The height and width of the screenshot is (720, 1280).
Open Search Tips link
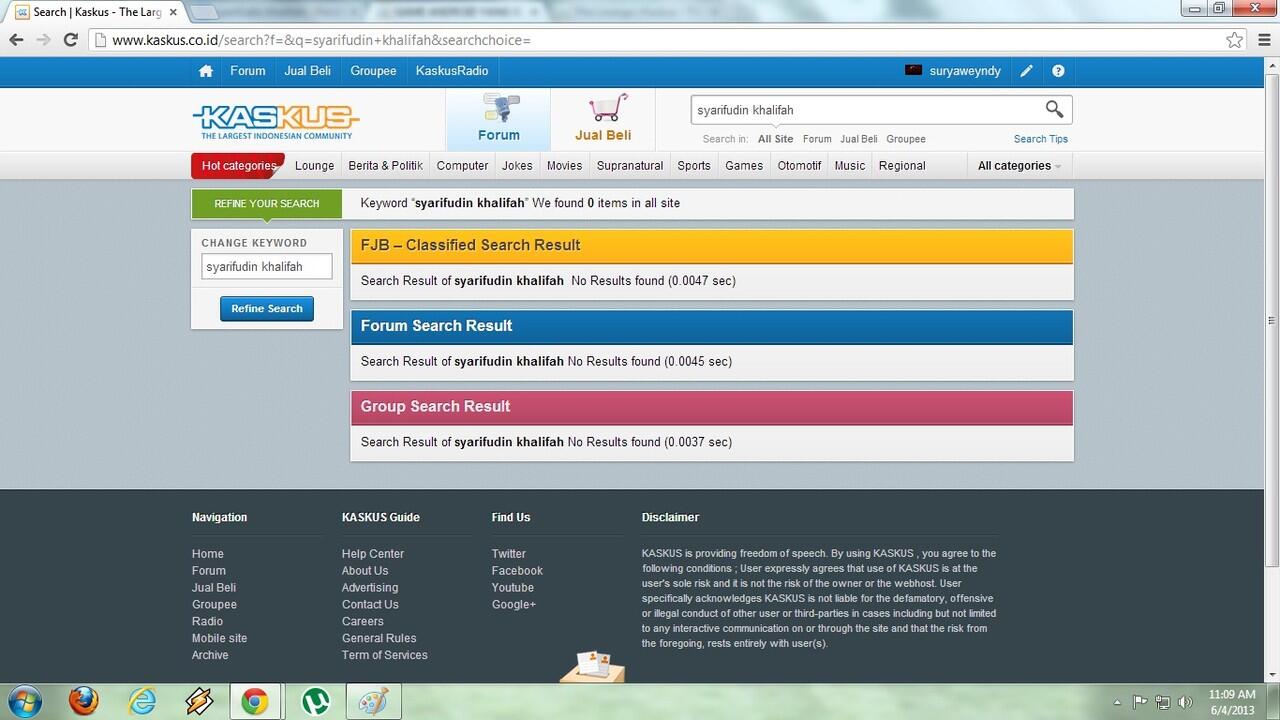tap(1041, 139)
